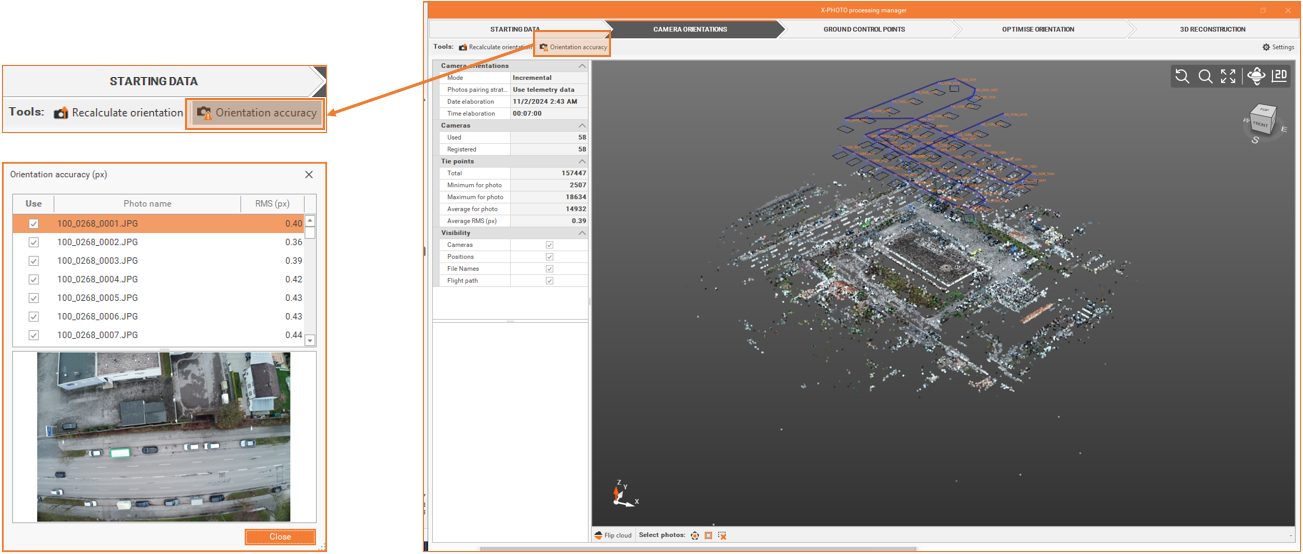Uncheck the Use box for 100_0268_0003.JPG

34,261
